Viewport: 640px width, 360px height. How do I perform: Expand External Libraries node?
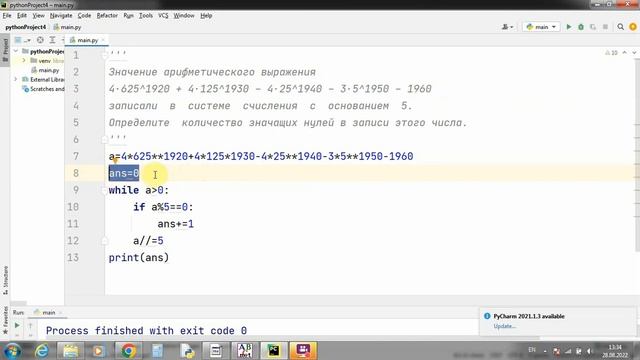16,79
